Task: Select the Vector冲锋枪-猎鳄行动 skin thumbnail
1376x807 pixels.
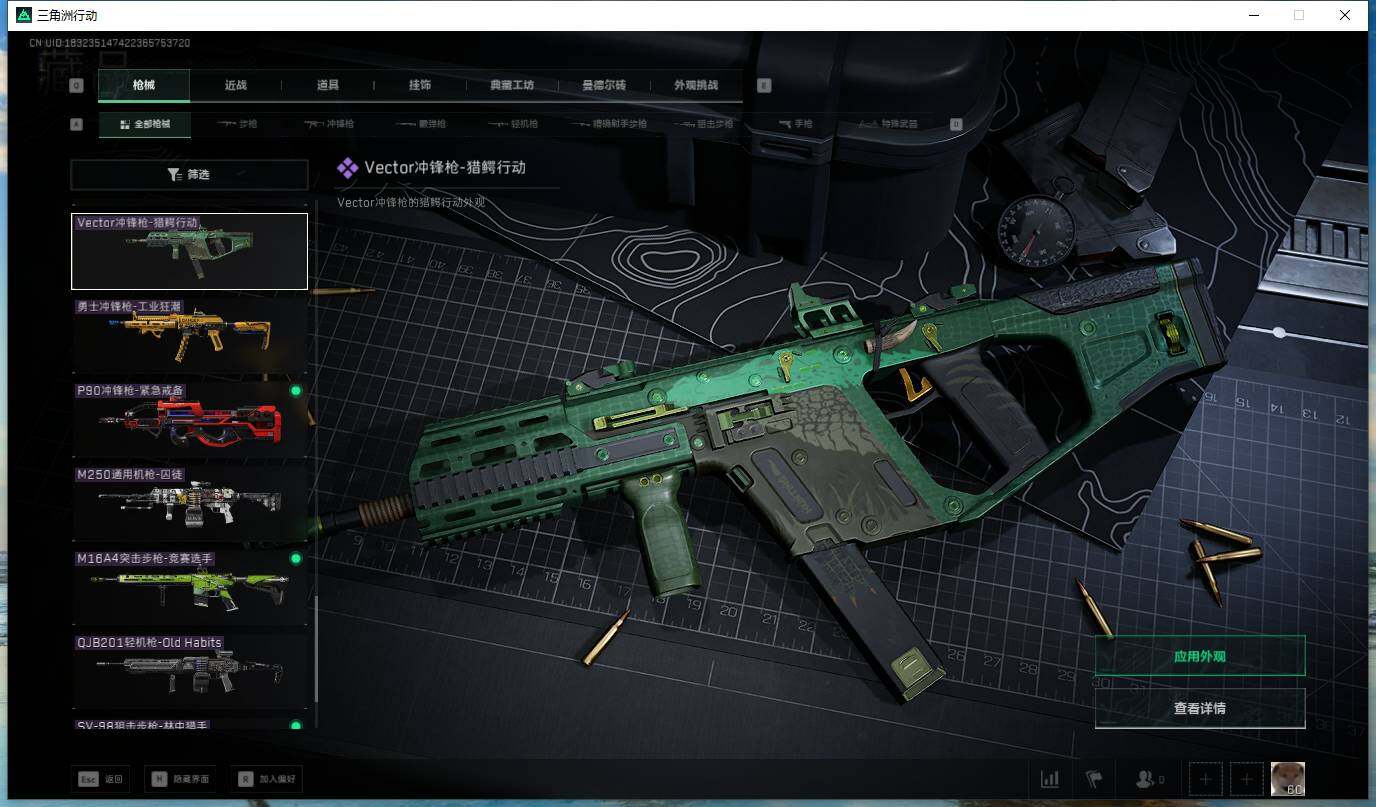Action: 189,251
